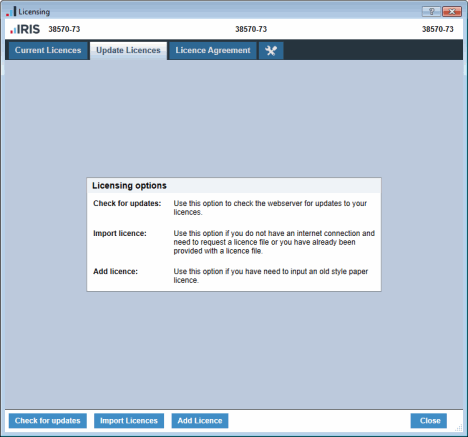Click the Import Licences button

[x=129, y=421]
